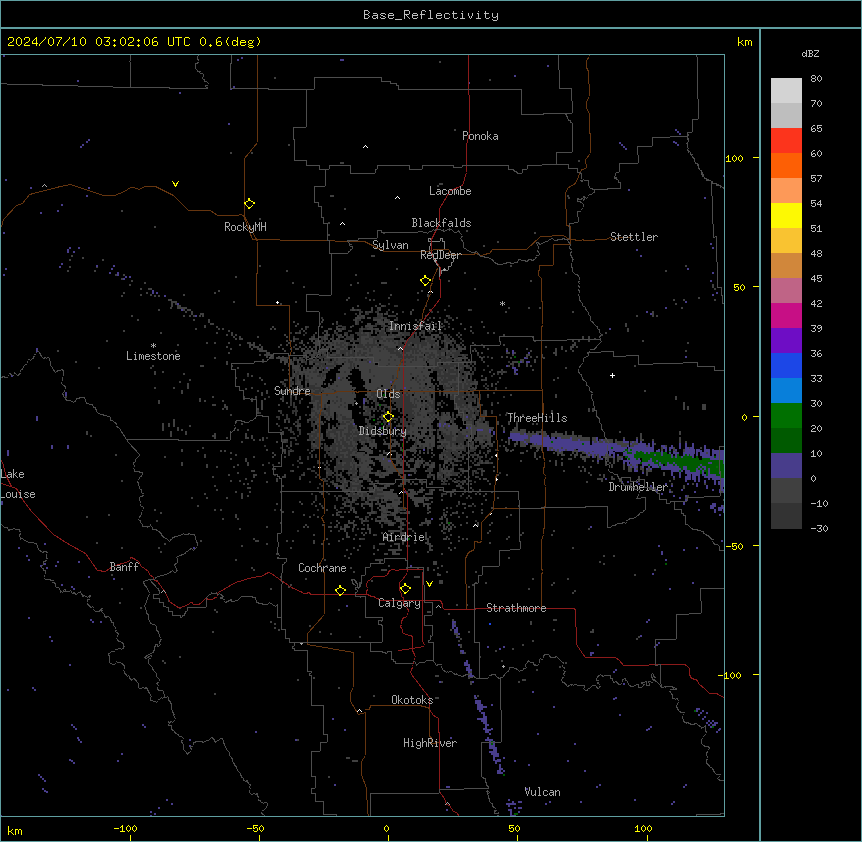Click the Okotoks town label
862x842 pixels.
coord(412,700)
